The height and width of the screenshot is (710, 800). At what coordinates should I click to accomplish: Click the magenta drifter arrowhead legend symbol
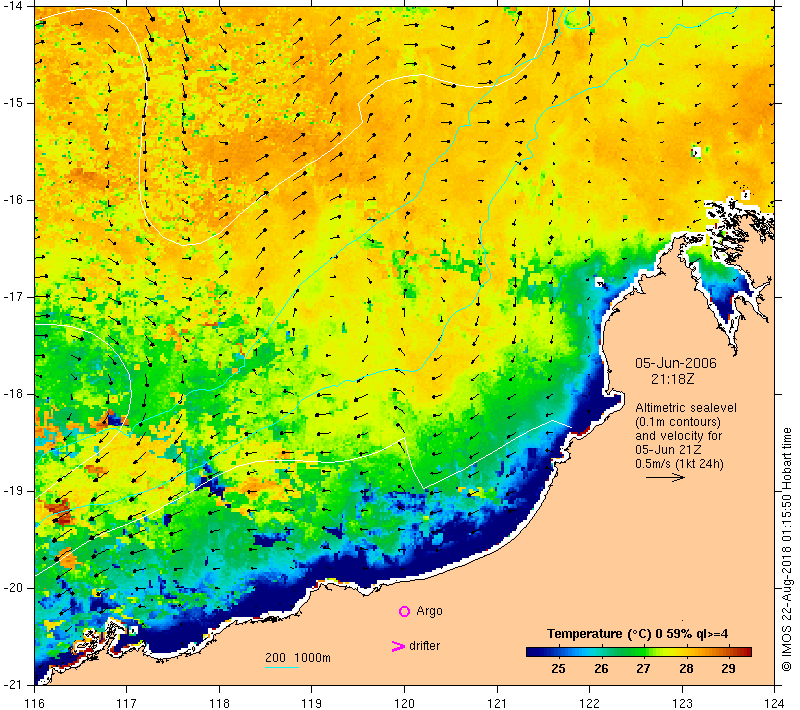(398, 646)
